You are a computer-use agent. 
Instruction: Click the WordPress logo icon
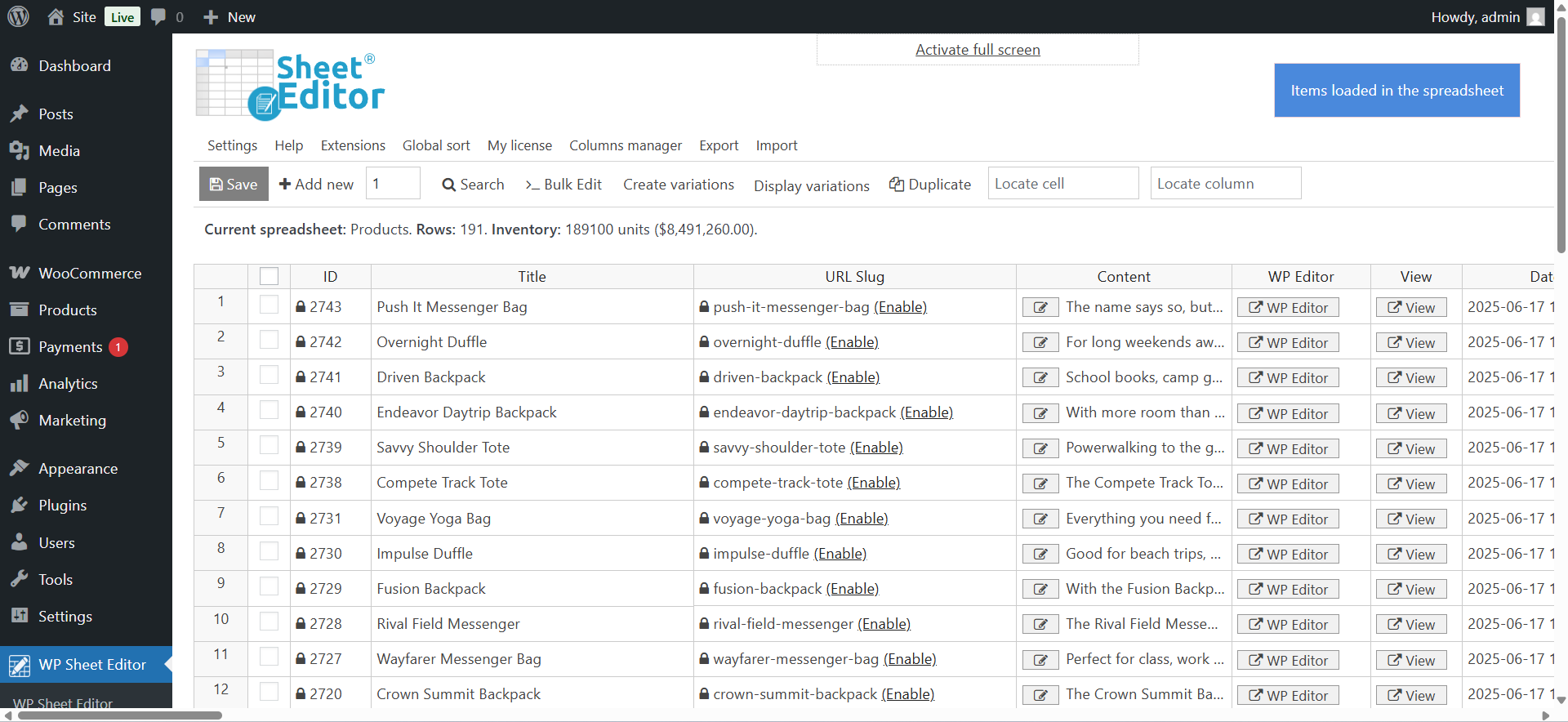click(18, 16)
